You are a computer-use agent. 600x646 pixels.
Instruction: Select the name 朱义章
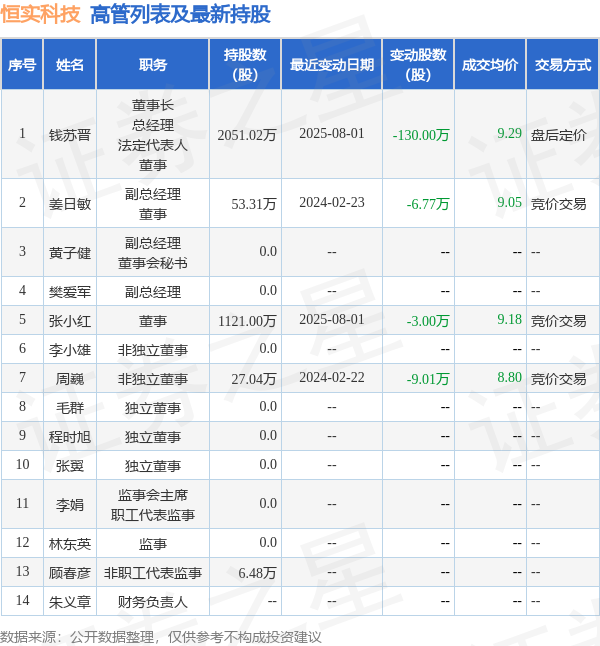(70, 602)
